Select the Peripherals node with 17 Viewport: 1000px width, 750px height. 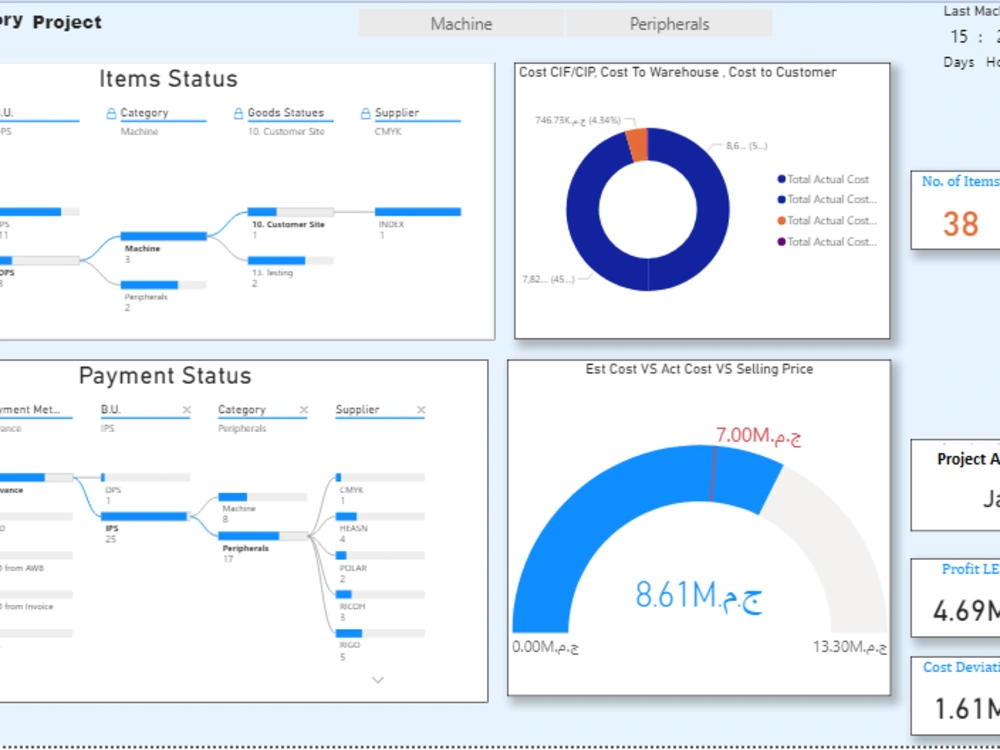(x=263, y=536)
